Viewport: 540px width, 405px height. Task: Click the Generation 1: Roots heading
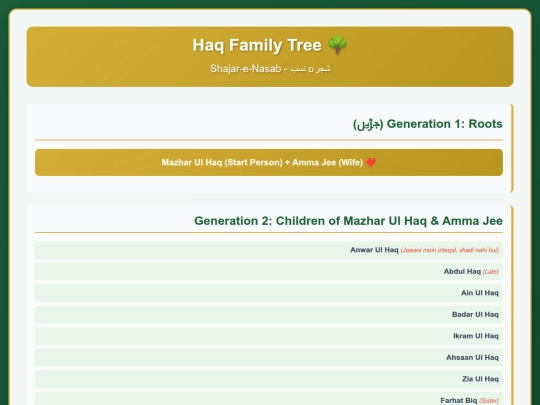pos(428,124)
